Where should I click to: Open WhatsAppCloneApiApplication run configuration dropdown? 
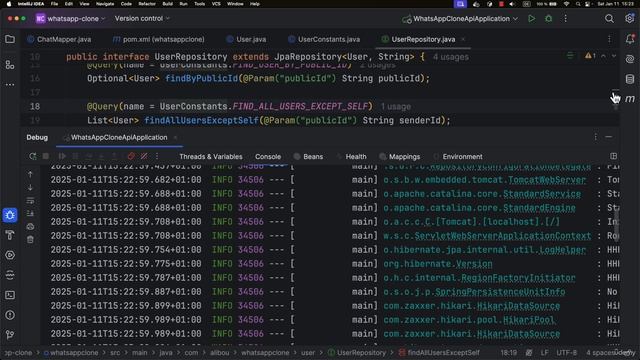[x=460, y=19]
